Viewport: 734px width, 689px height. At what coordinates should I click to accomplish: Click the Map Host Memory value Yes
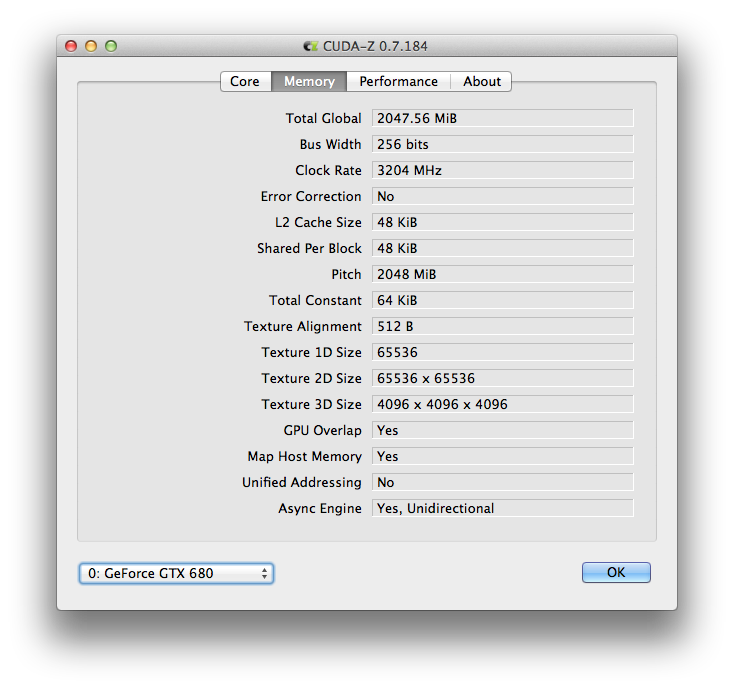click(x=503, y=456)
